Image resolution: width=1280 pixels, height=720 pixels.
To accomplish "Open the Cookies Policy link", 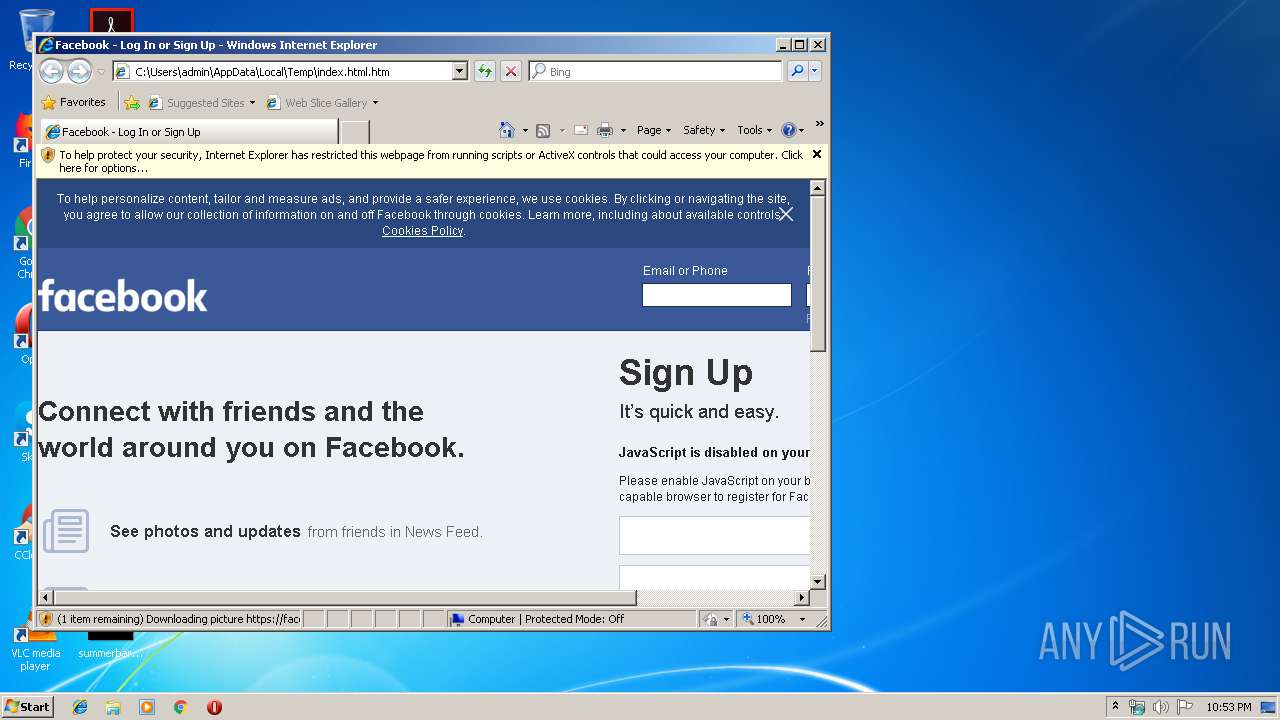I will coord(422,231).
